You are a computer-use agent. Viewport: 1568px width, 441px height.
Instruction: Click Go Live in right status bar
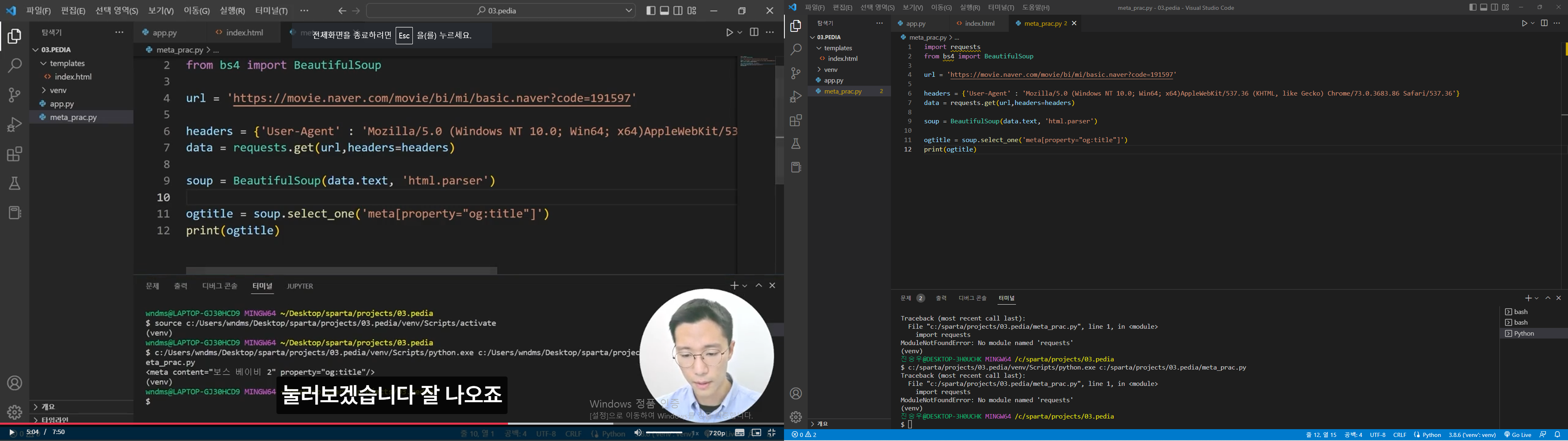1517,435
